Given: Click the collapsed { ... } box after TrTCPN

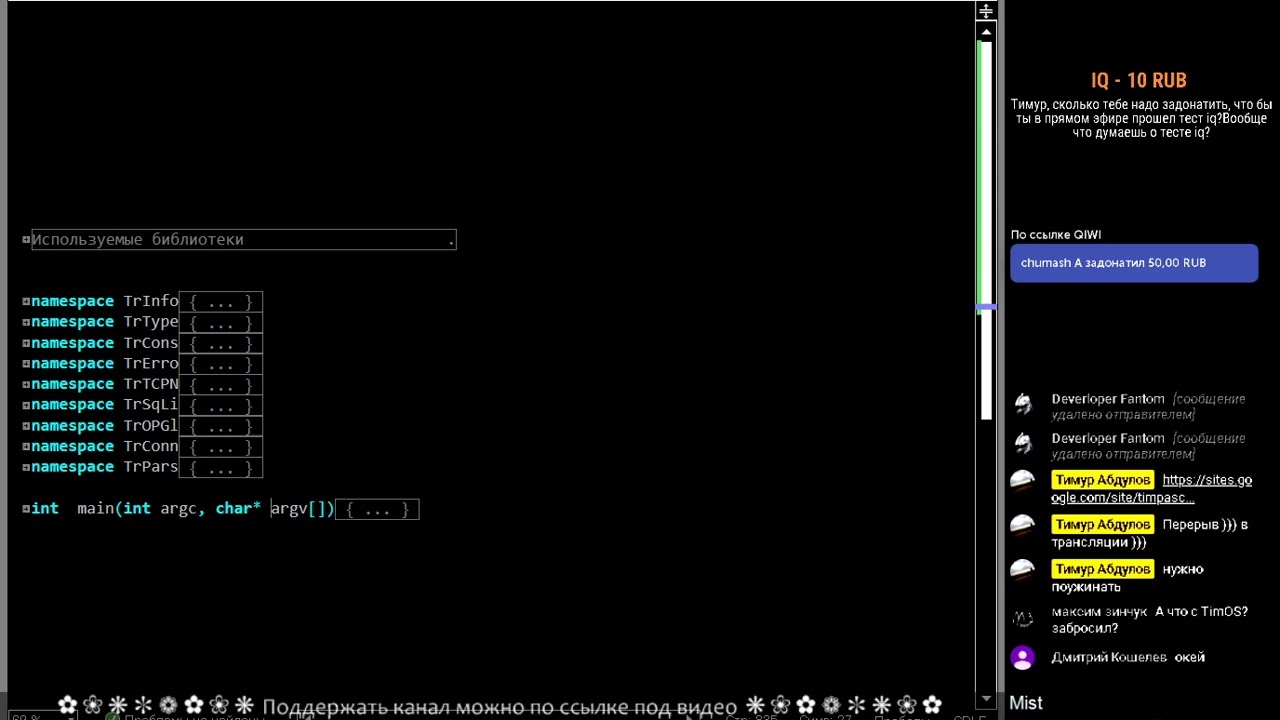Looking at the screenshot, I should tap(221, 384).
